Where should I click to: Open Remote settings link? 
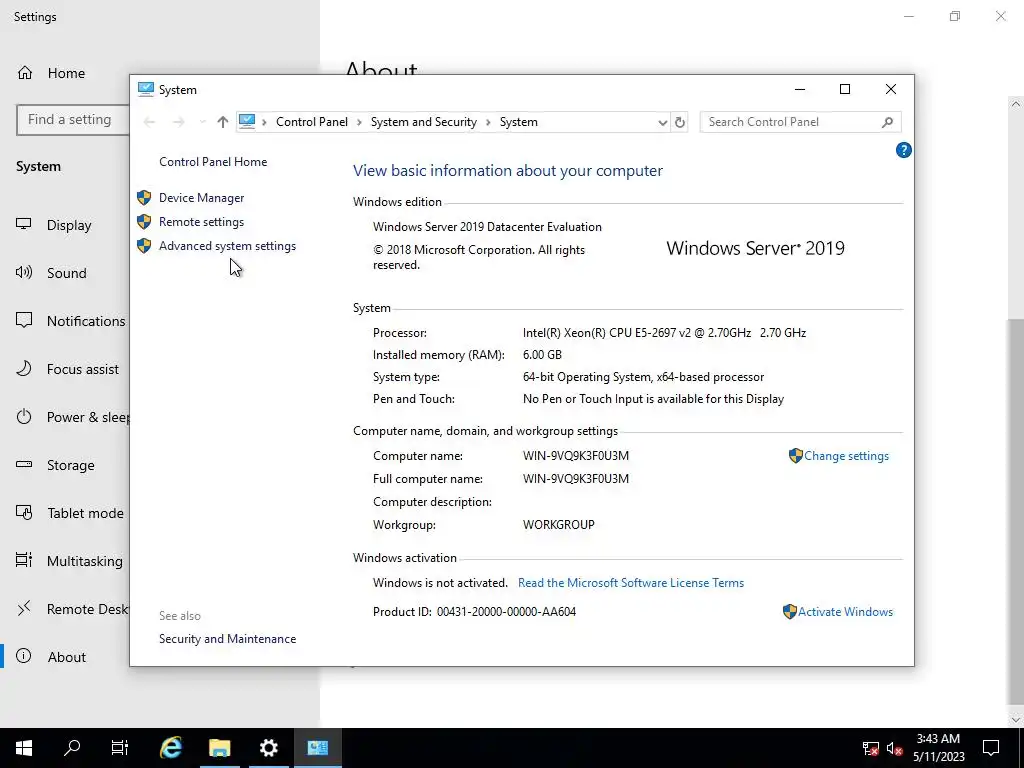[x=201, y=222]
